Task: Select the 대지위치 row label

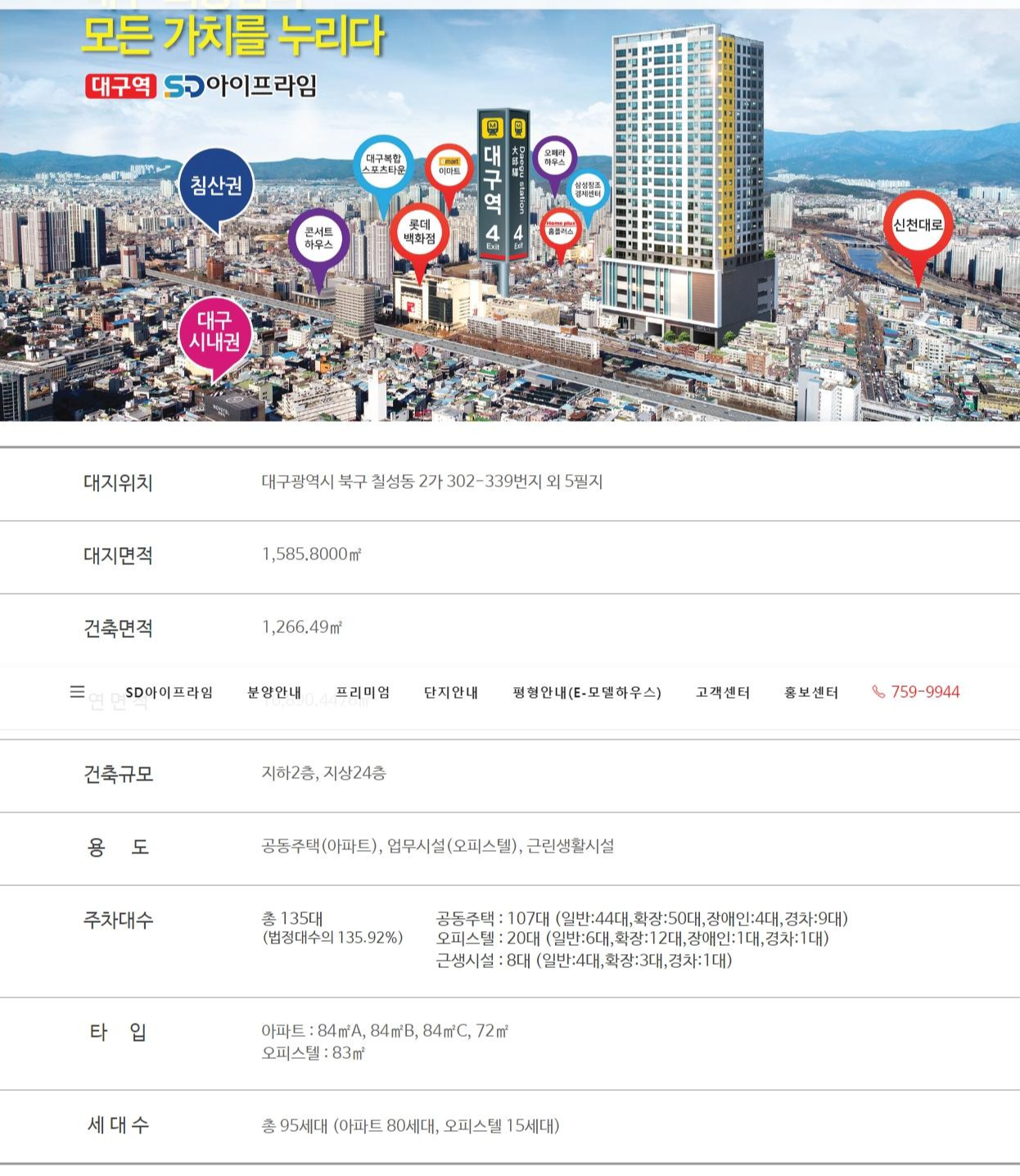Action: click(118, 483)
